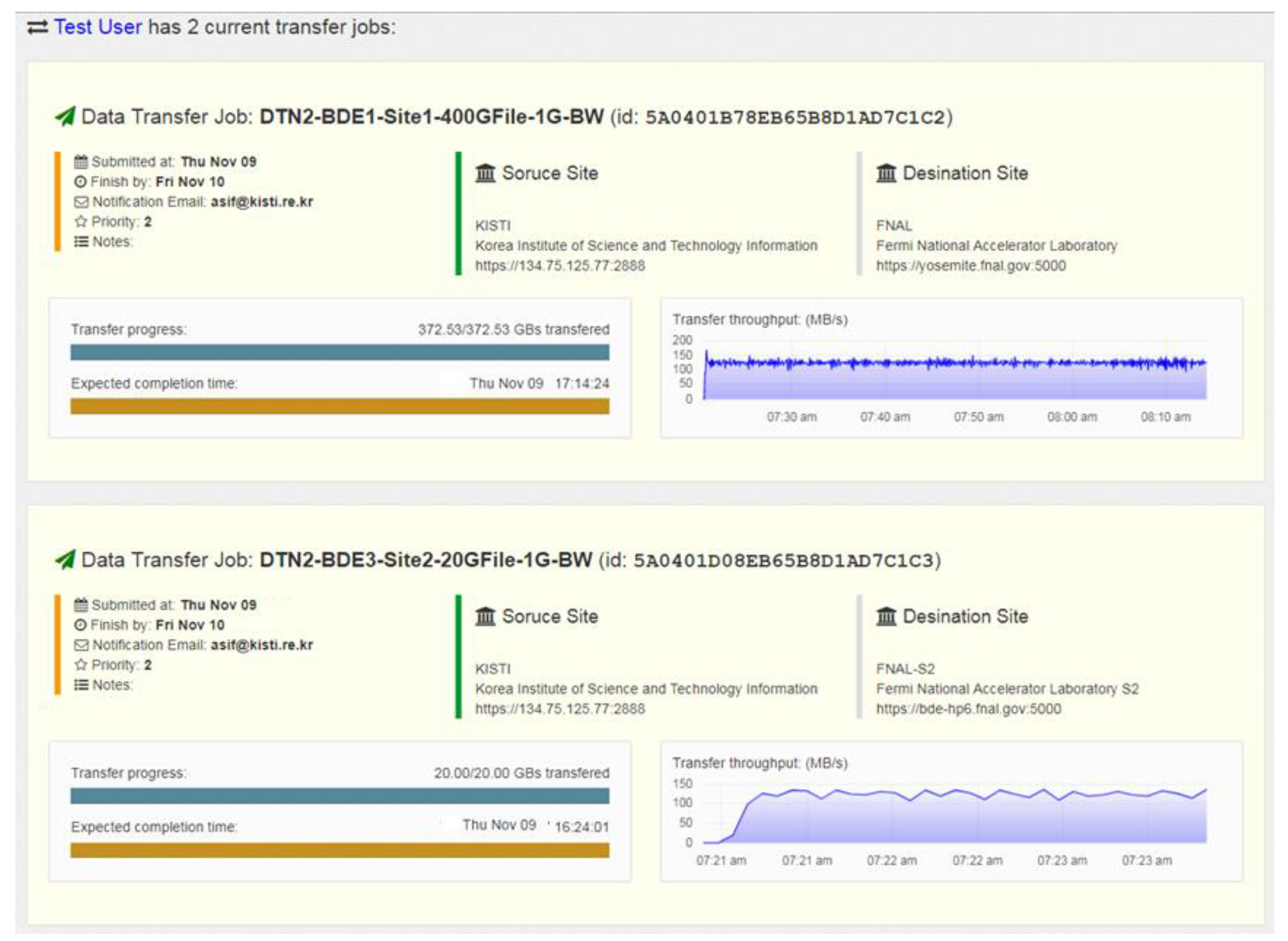Click the 372.53 GBs transfer progress bar
This screenshot has height=941, width=1288.
[340, 352]
